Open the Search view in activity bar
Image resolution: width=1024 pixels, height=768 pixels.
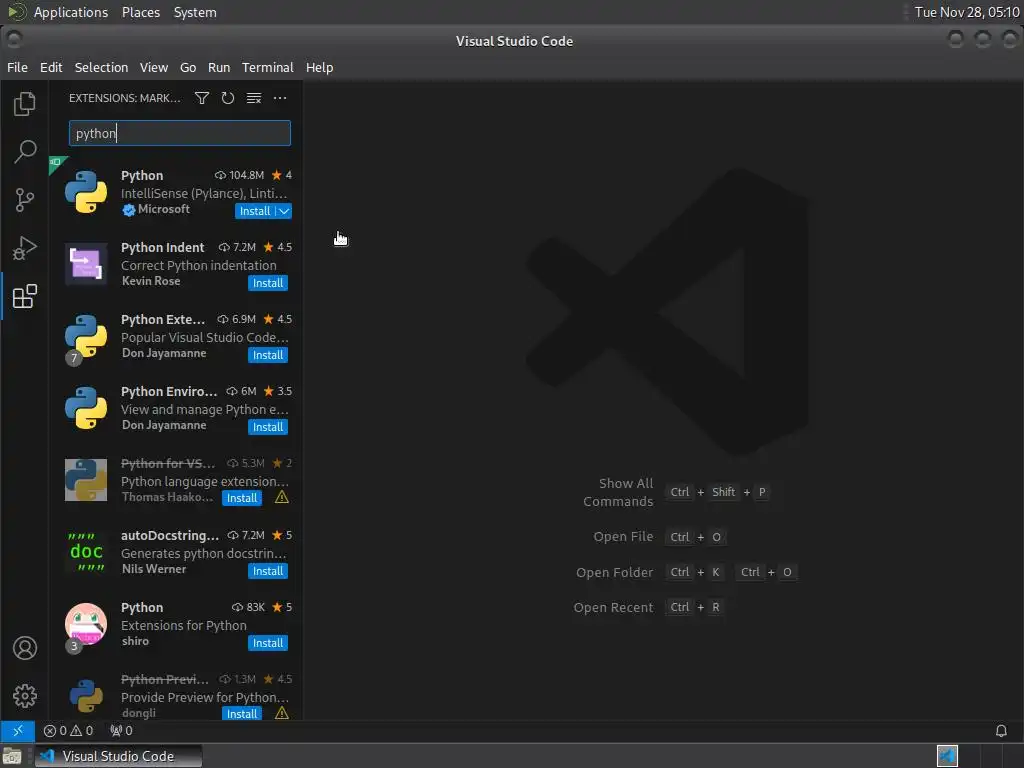[x=25, y=152]
